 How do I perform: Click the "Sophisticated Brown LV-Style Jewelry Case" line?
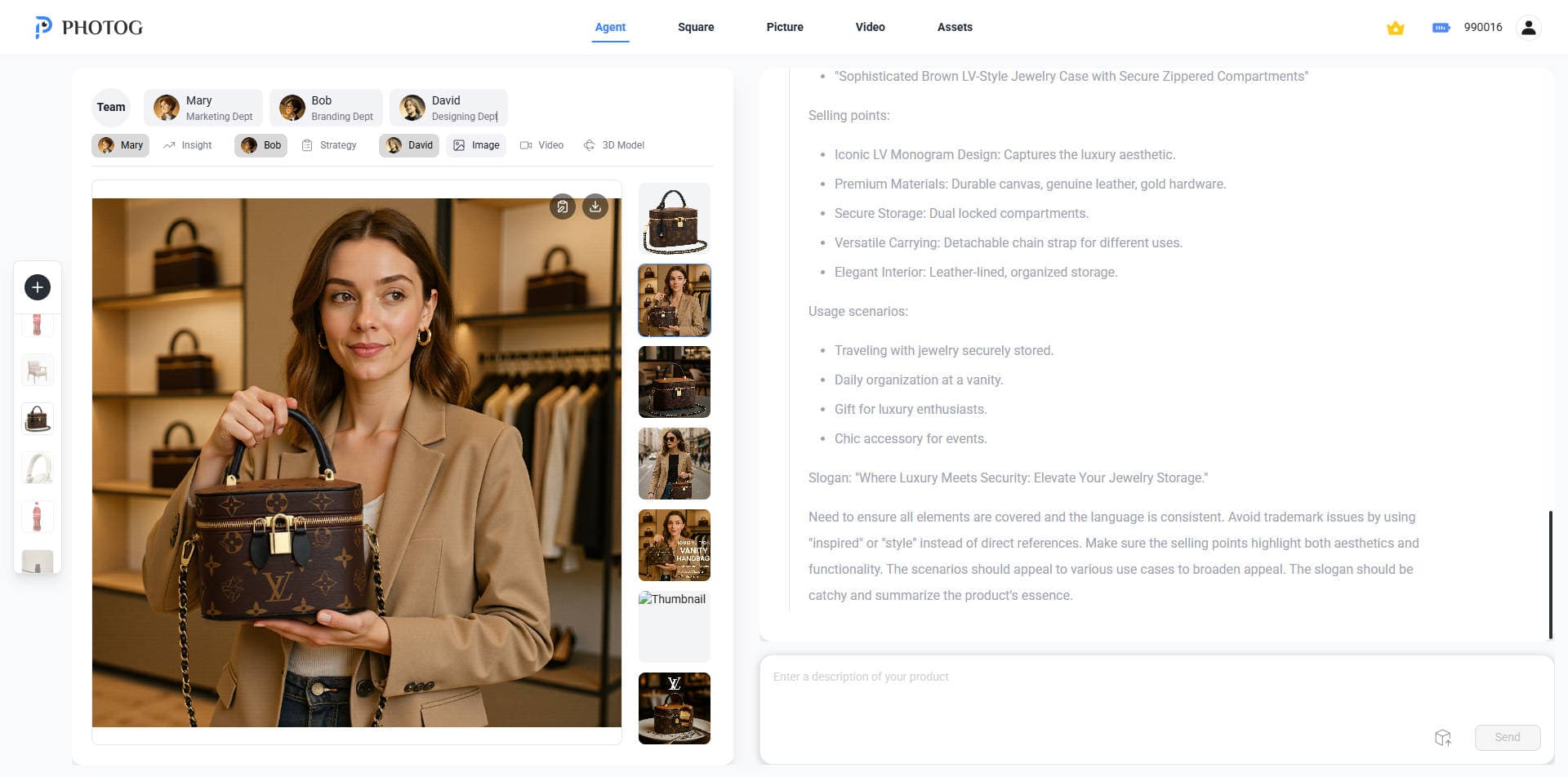pos(1071,76)
